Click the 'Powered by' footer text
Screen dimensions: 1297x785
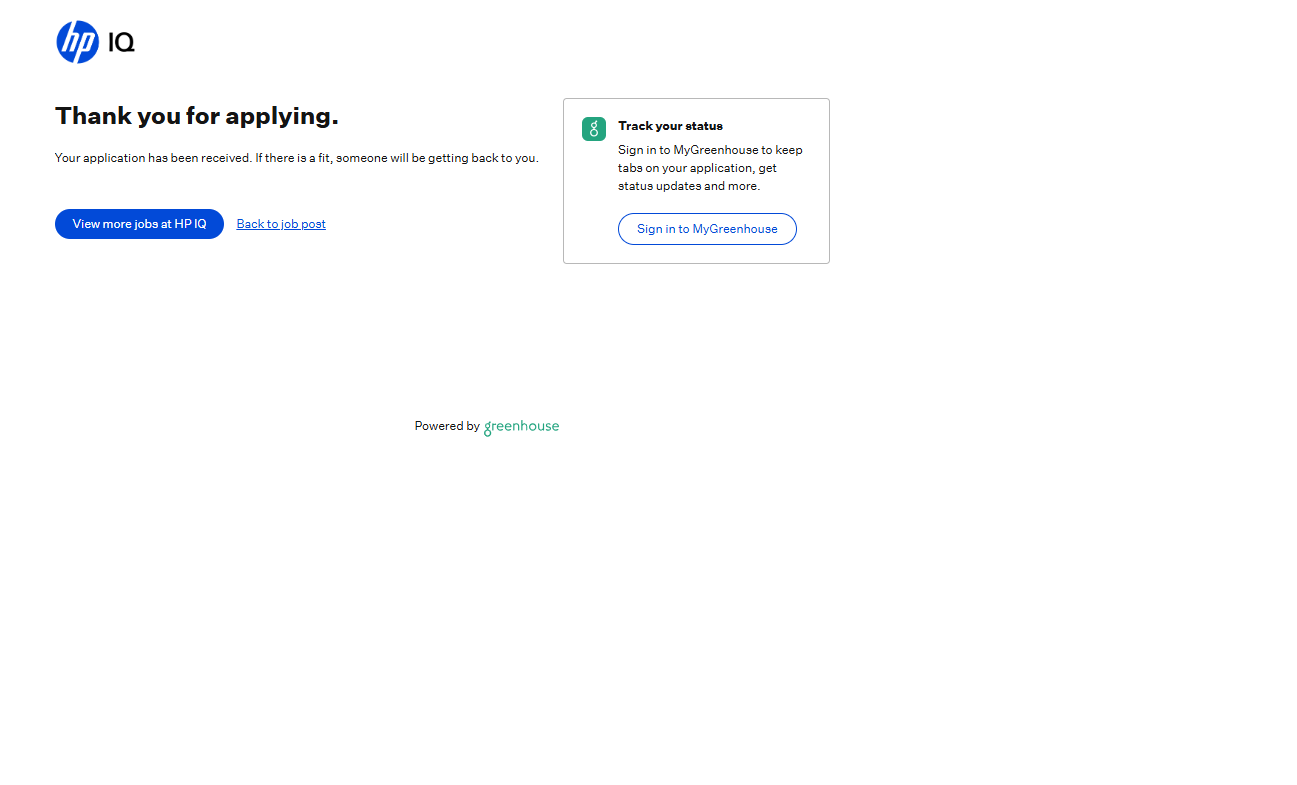point(447,426)
